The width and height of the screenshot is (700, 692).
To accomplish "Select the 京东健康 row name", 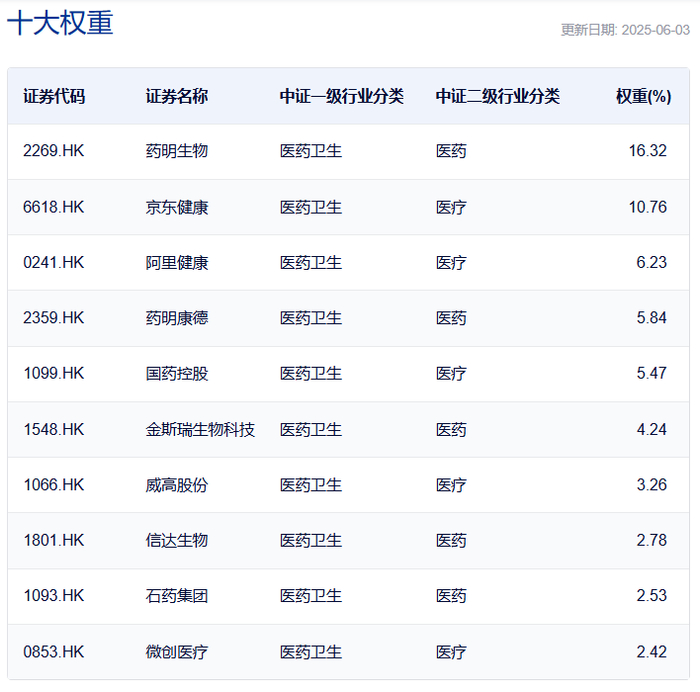I will pos(177,207).
